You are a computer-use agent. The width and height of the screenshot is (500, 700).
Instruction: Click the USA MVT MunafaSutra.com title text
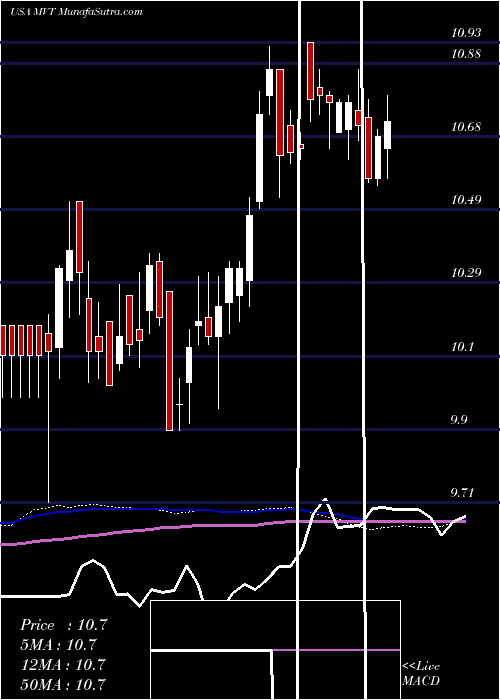(x=76, y=12)
